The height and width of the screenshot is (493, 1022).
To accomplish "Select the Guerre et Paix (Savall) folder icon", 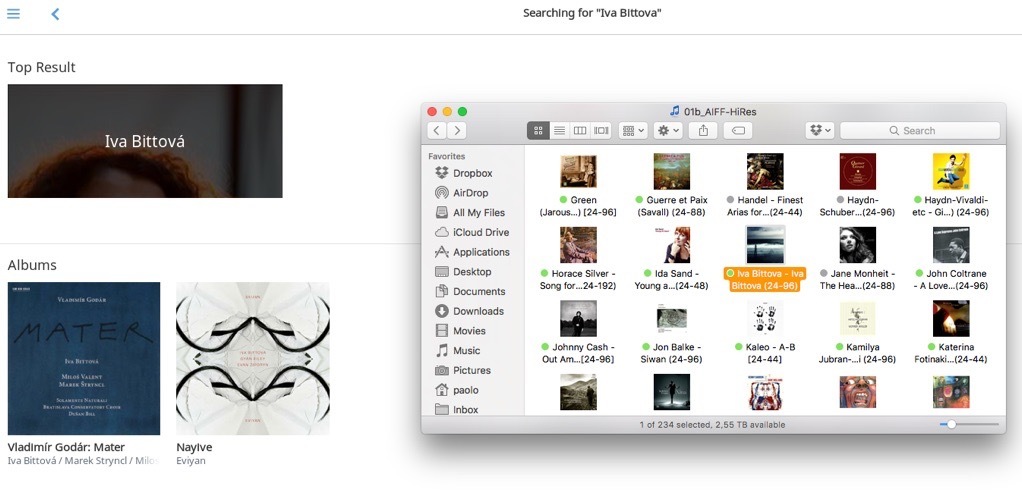I will 671,171.
